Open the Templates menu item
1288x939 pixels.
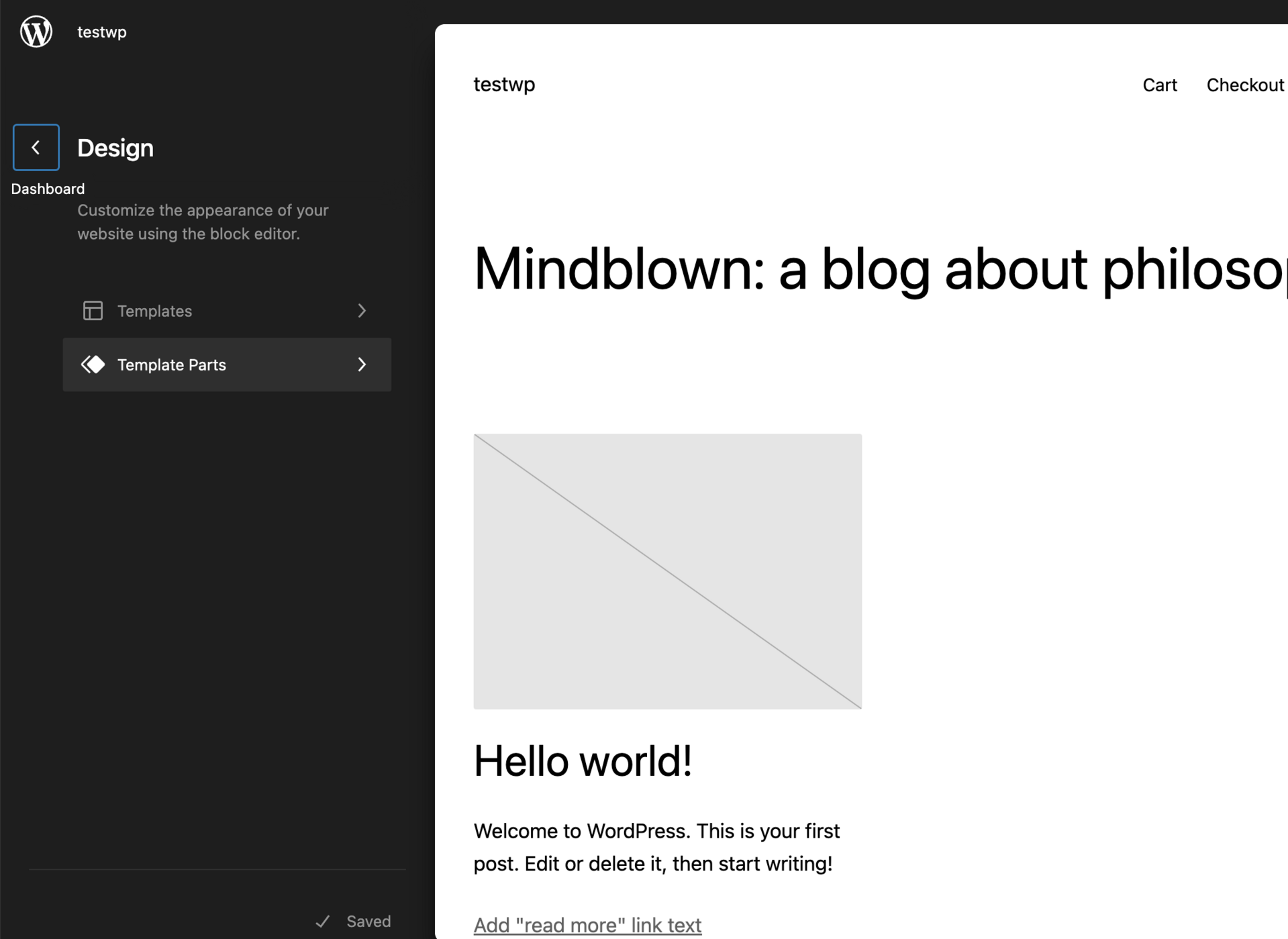(x=227, y=311)
